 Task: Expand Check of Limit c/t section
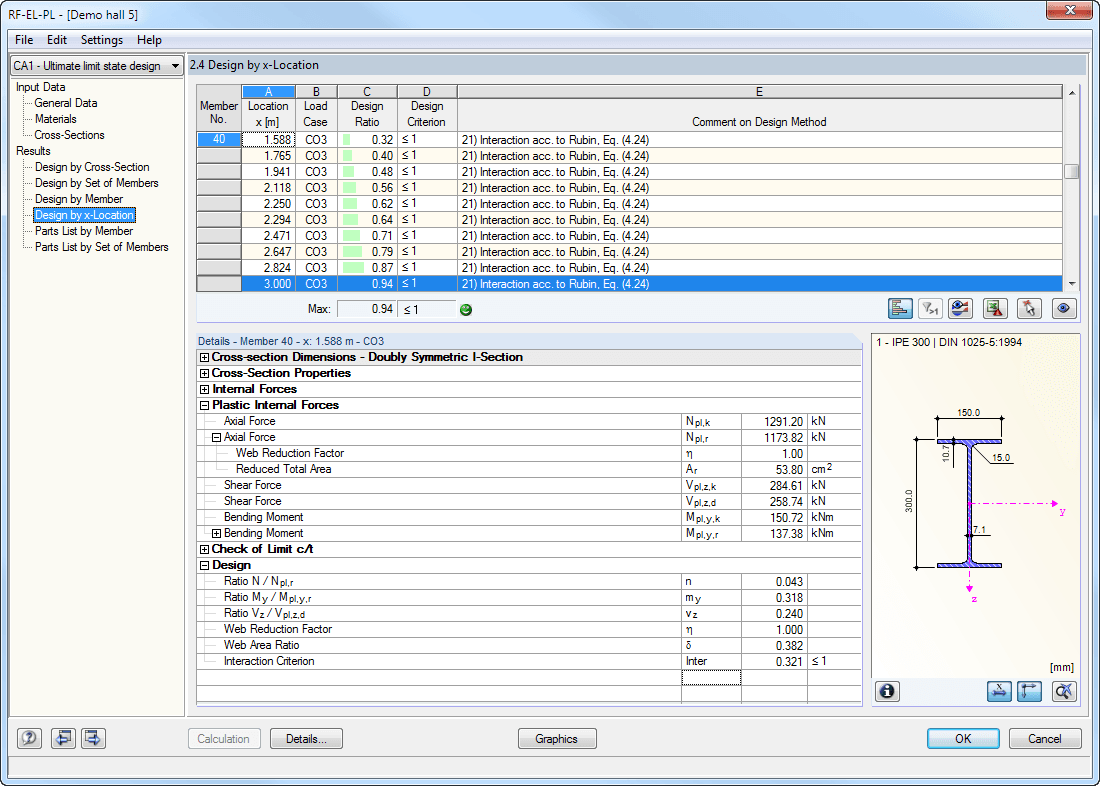pyautogui.click(x=204, y=549)
